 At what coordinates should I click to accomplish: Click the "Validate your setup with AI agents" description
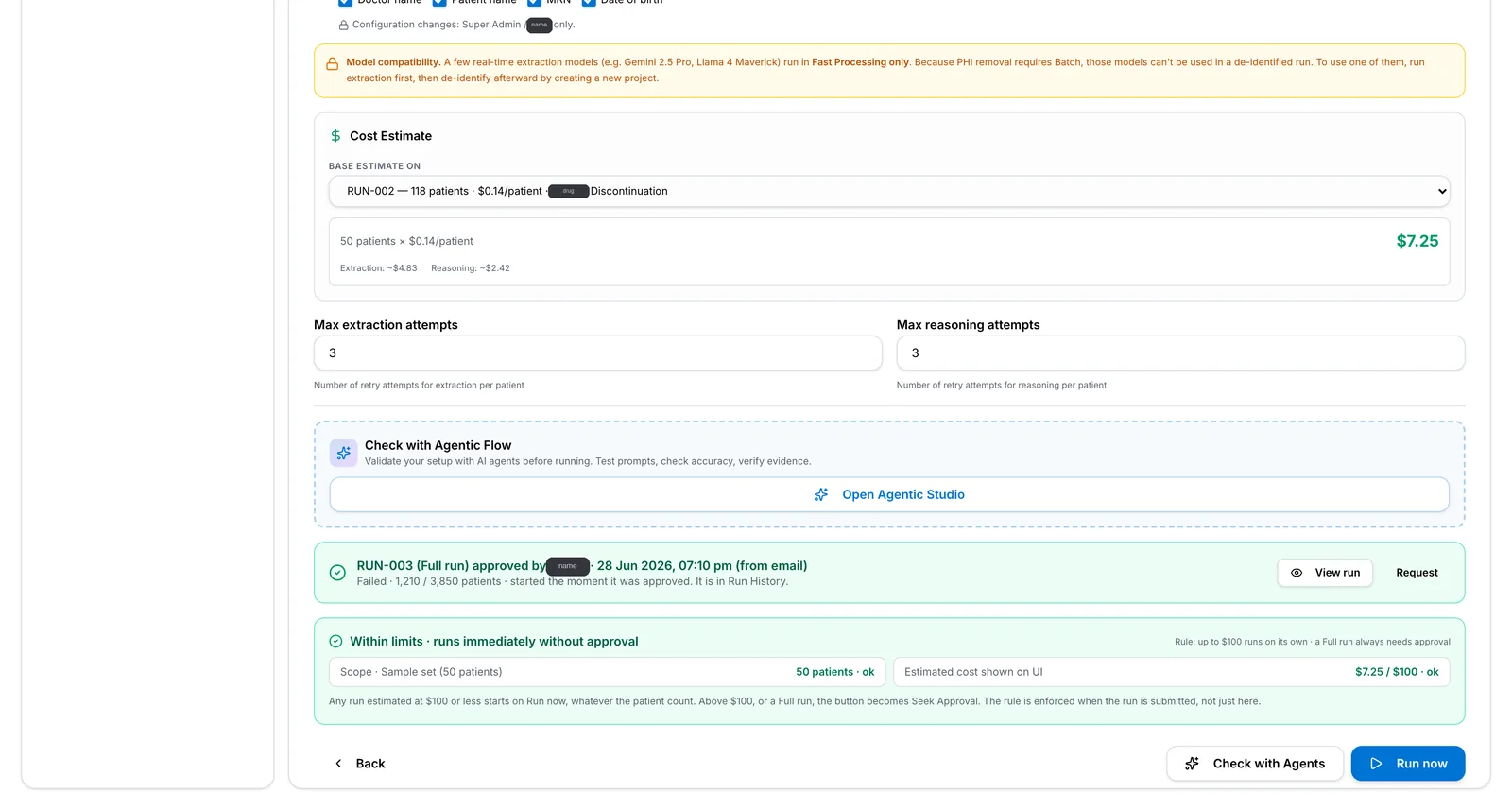(x=588, y=461)
